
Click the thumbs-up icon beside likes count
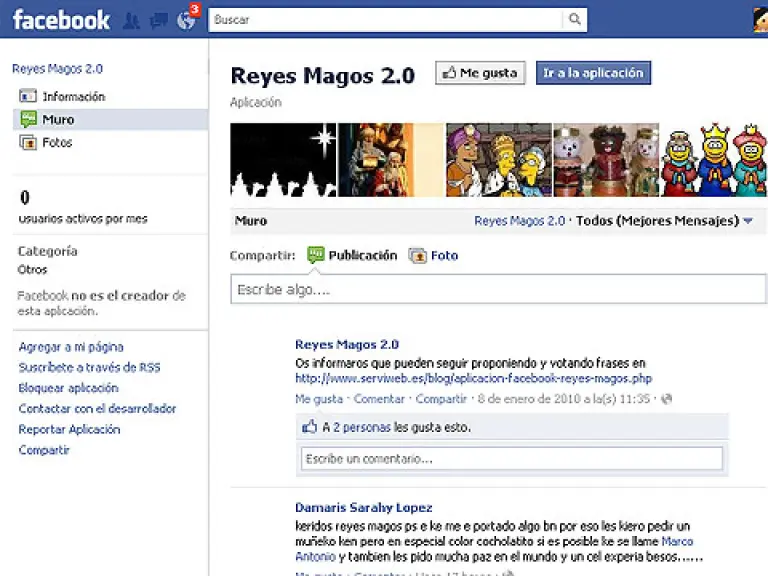click(309, 427)
